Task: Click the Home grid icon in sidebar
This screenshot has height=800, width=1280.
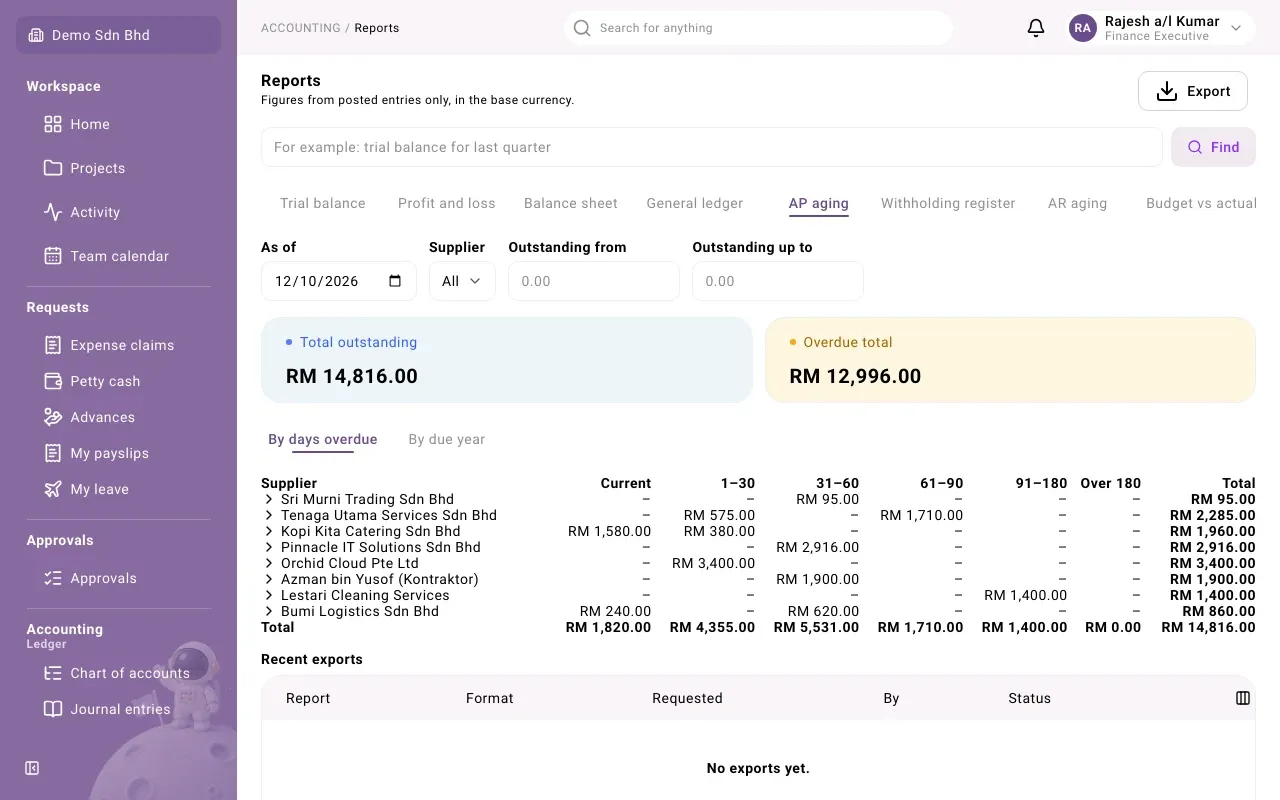Action: click(53, 124)
